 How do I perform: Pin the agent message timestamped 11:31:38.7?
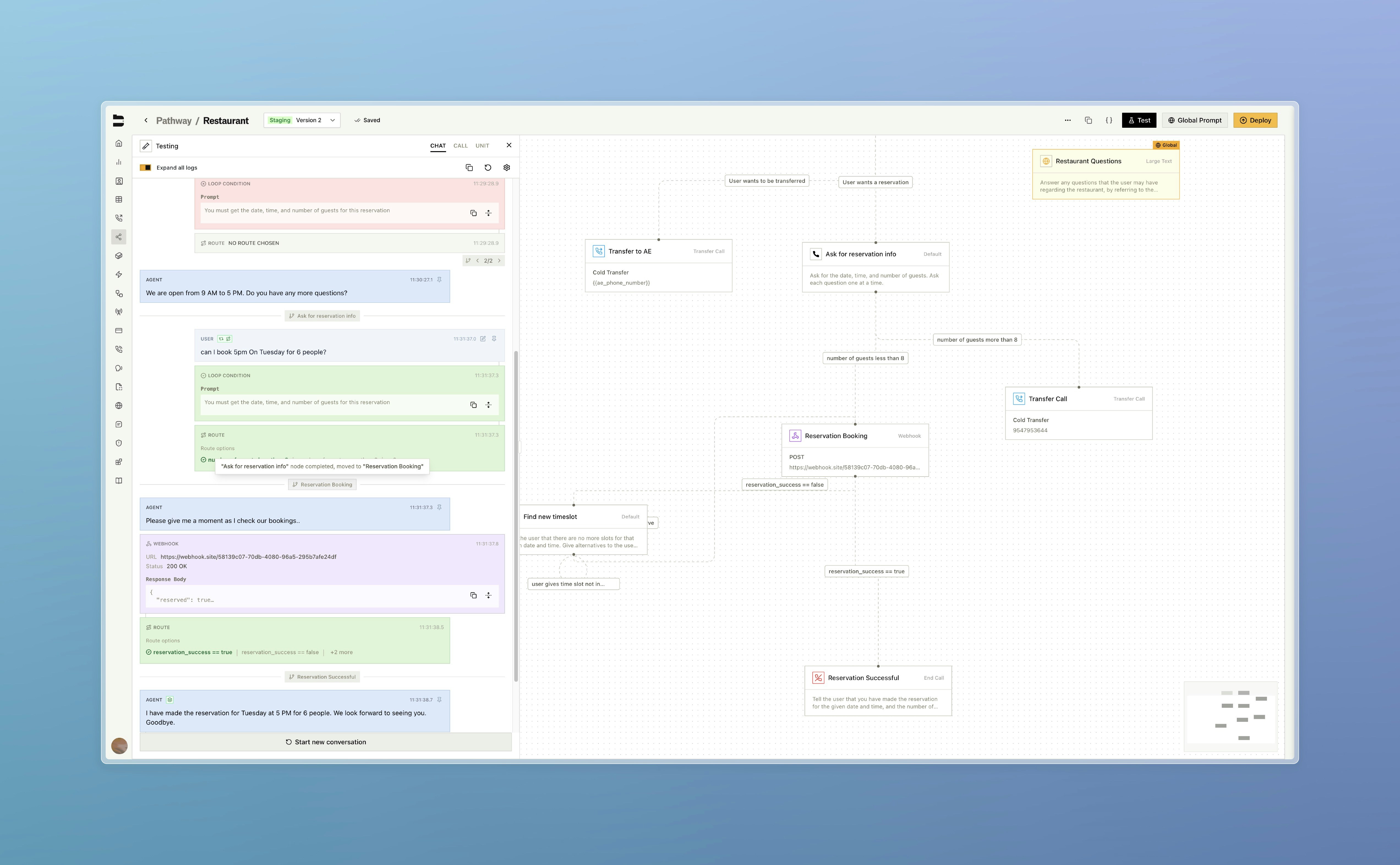point(440,699)
